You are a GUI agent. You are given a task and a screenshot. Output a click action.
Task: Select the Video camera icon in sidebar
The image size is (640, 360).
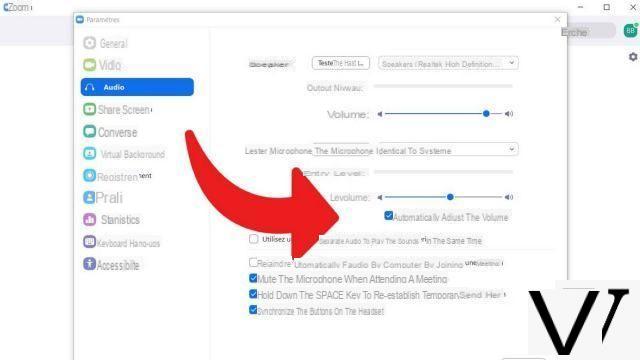[x=89, y=65]
